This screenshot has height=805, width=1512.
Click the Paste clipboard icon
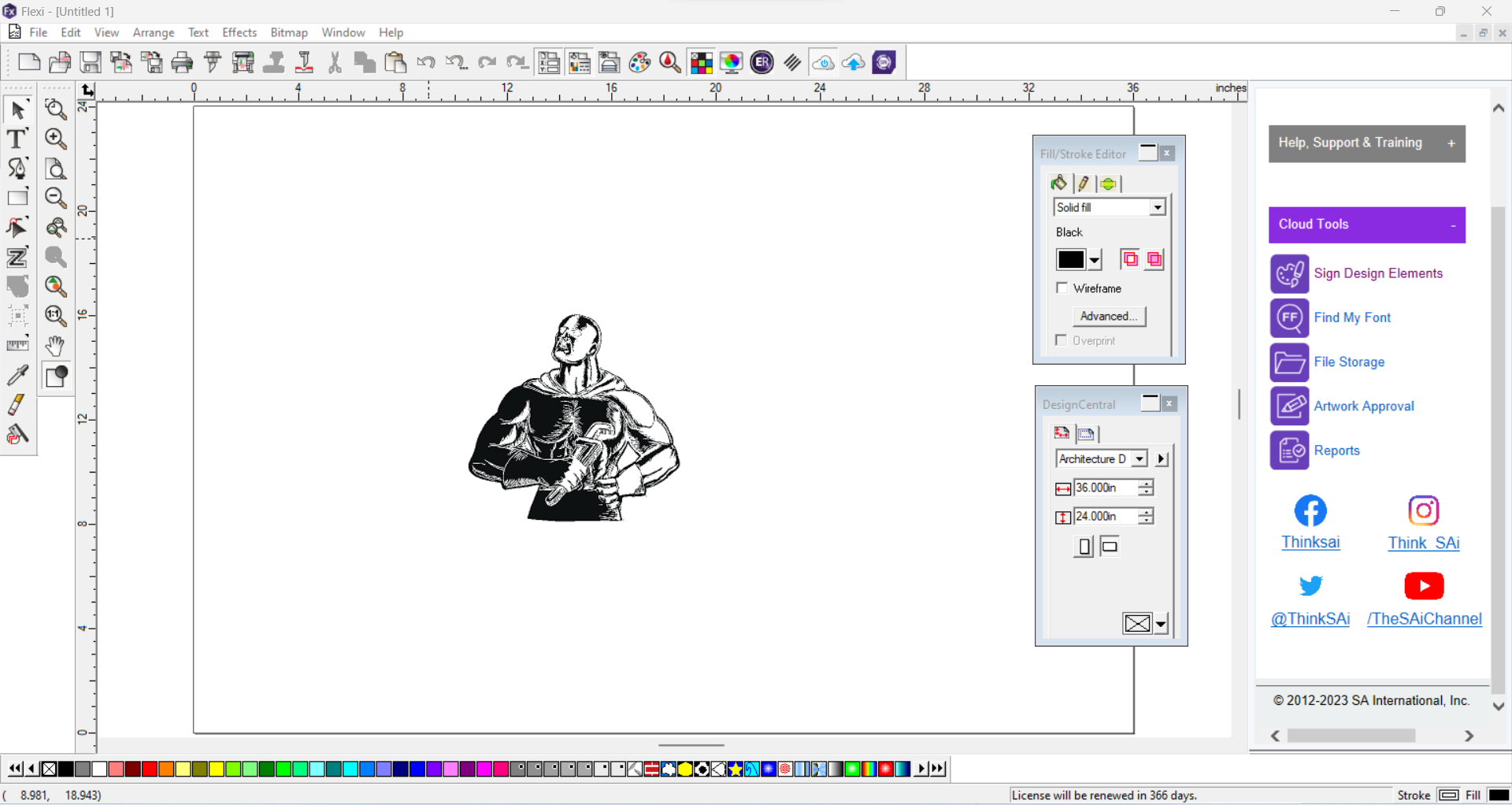(395, 62)
